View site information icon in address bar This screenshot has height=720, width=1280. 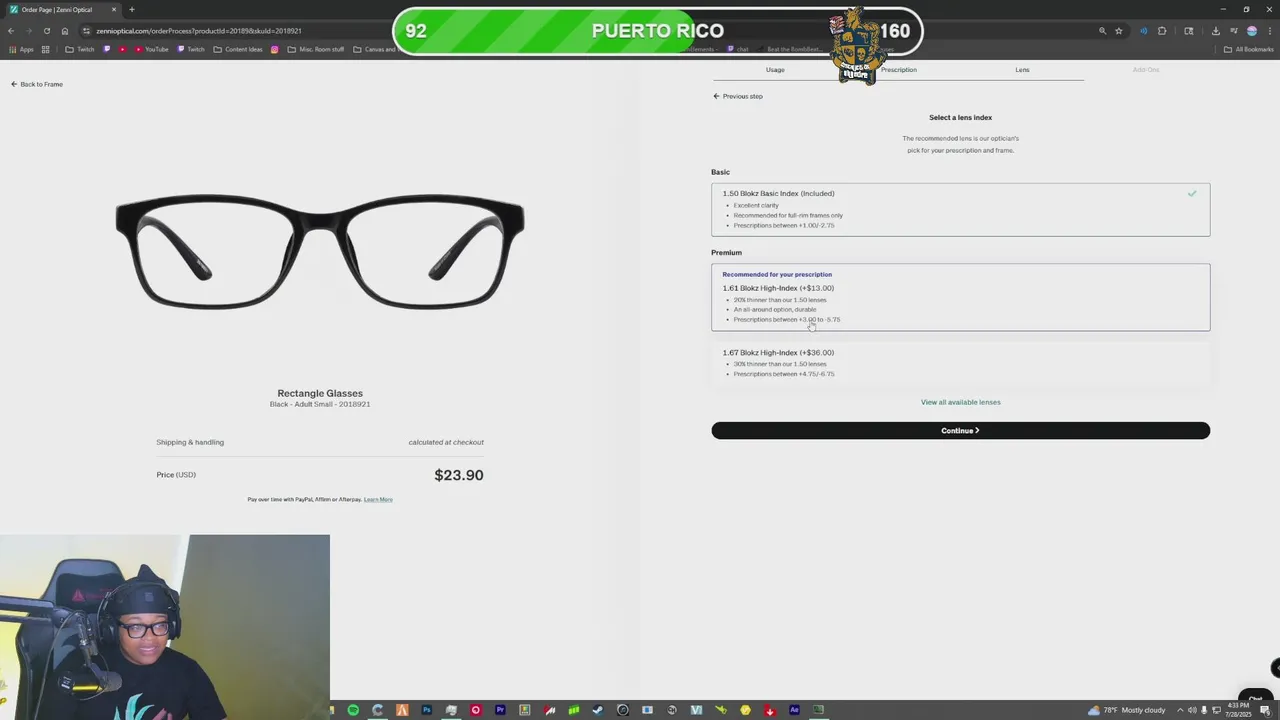pyautogui.click(x=87, y=31)
